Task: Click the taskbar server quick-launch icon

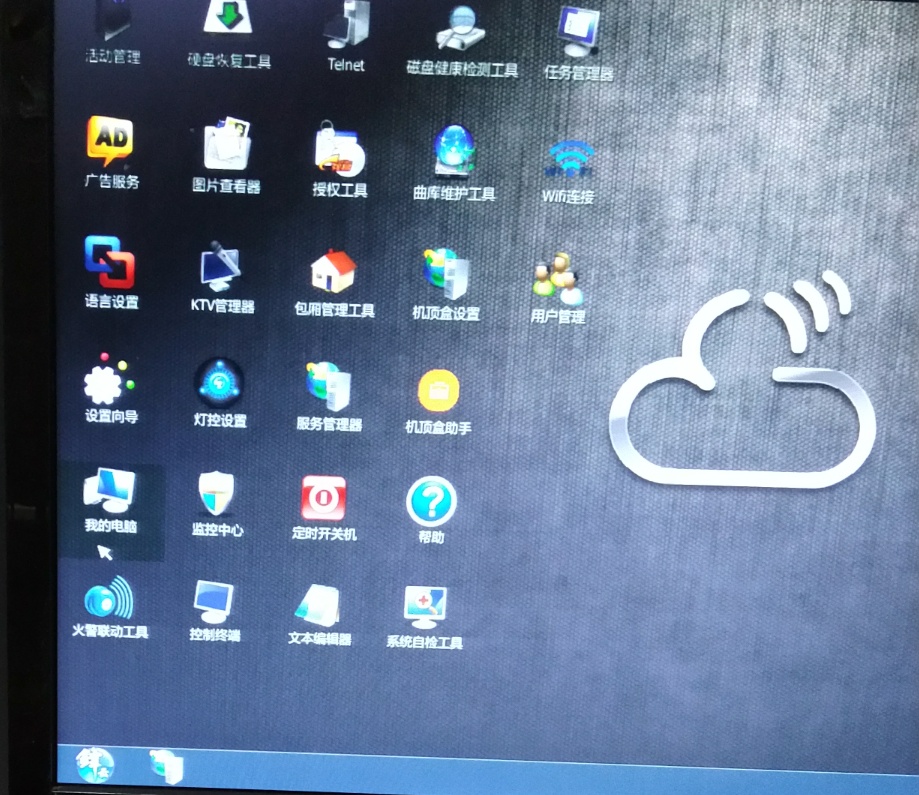Action: (166, 766)
